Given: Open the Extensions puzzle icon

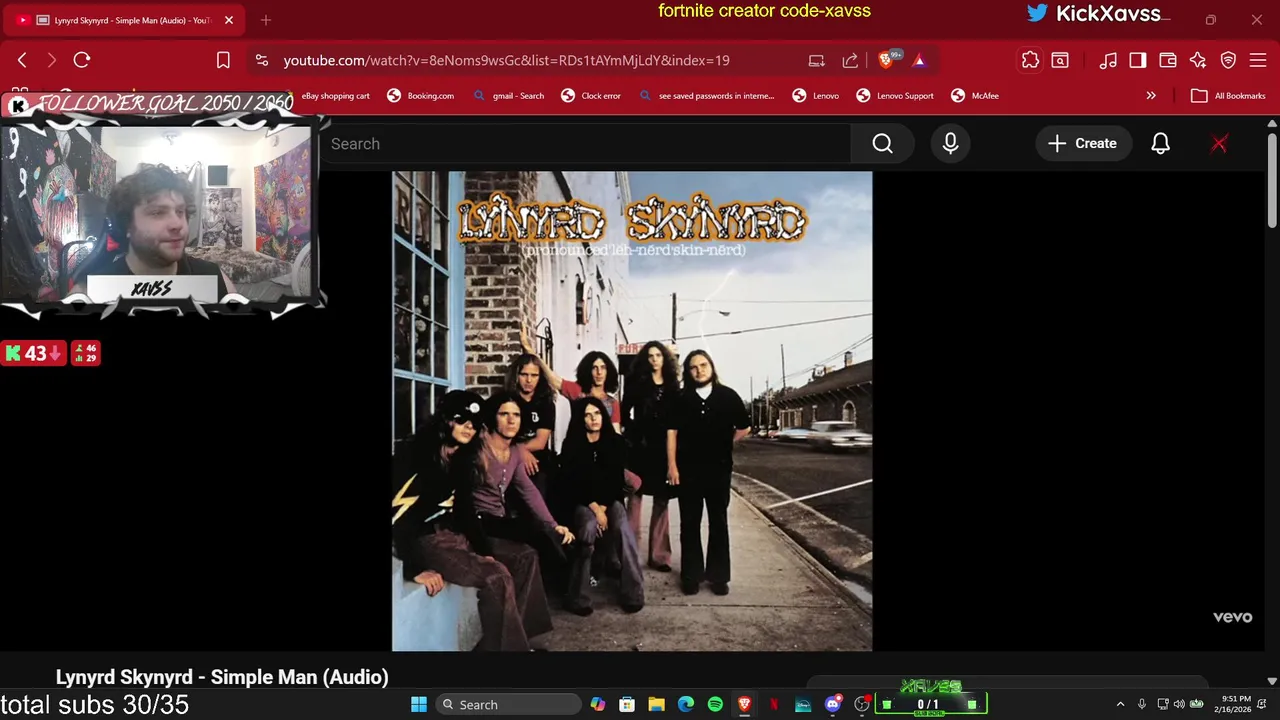Looking at the screenshot, I should coord(1030,60).
